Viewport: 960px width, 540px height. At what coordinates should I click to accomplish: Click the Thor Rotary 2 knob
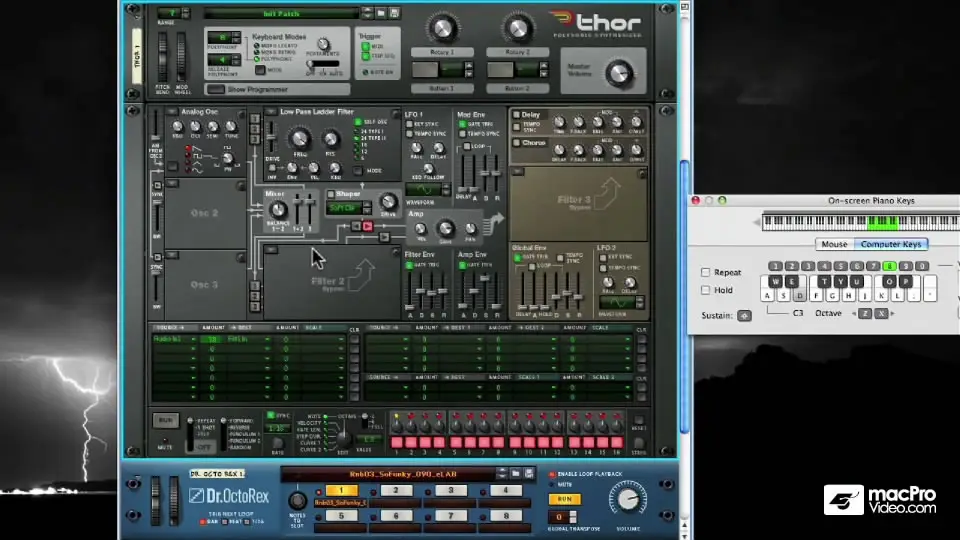(x=517, y=28)
